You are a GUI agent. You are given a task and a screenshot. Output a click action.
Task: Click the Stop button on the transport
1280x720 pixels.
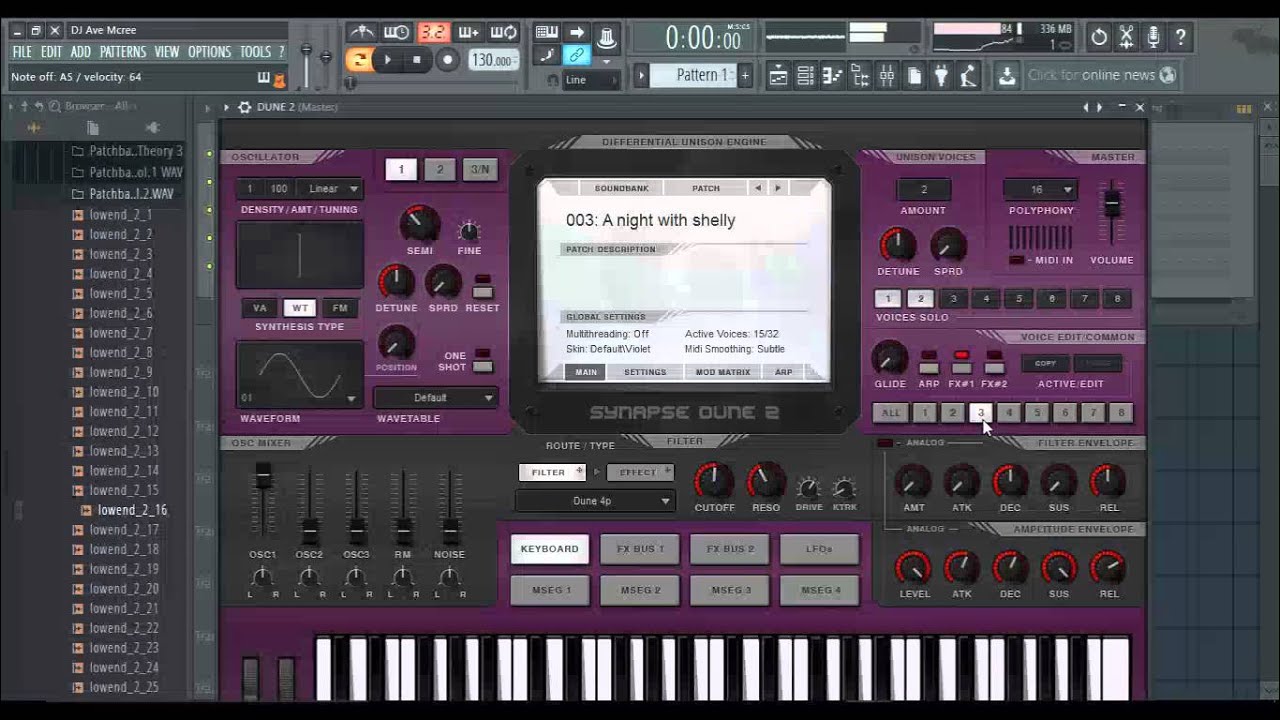(418, 58)
